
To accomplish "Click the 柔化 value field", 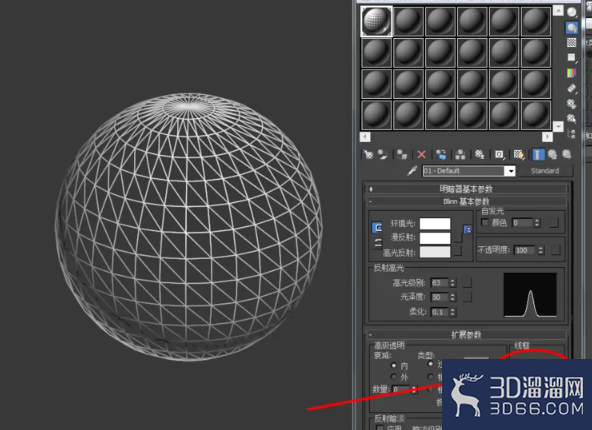I will coord(439,312).
